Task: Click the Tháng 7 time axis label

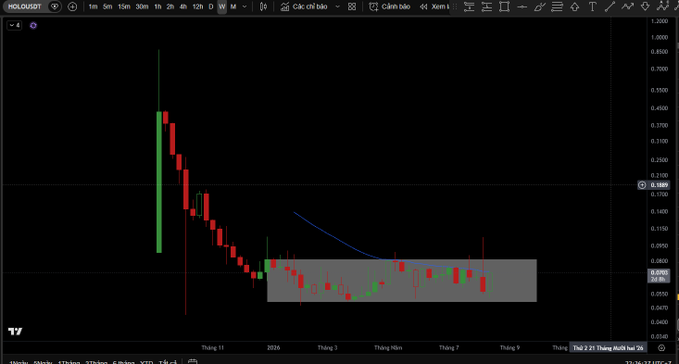Action: click(449, 348)
